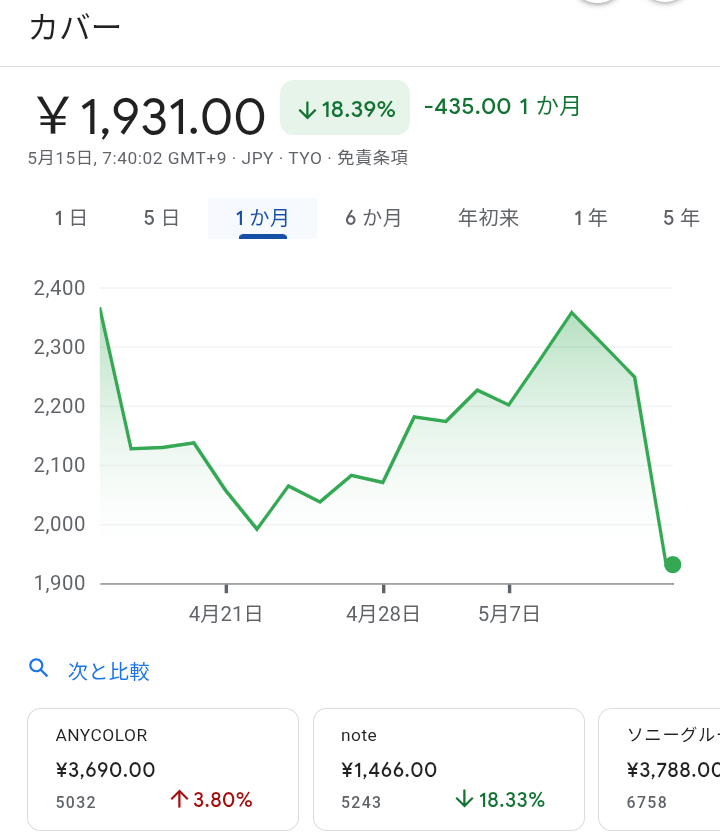Click the green endpoint dot on the chart

click(672, 565)
